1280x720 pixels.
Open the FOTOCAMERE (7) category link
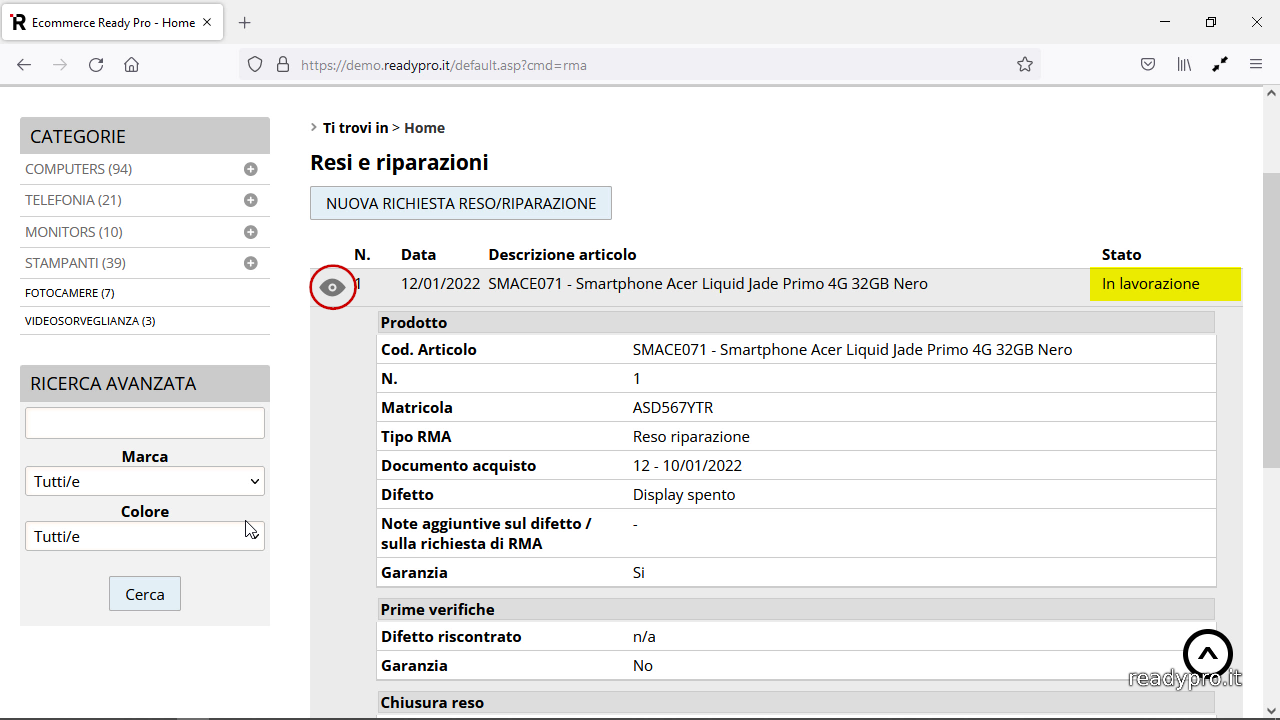tap(70, 293)
